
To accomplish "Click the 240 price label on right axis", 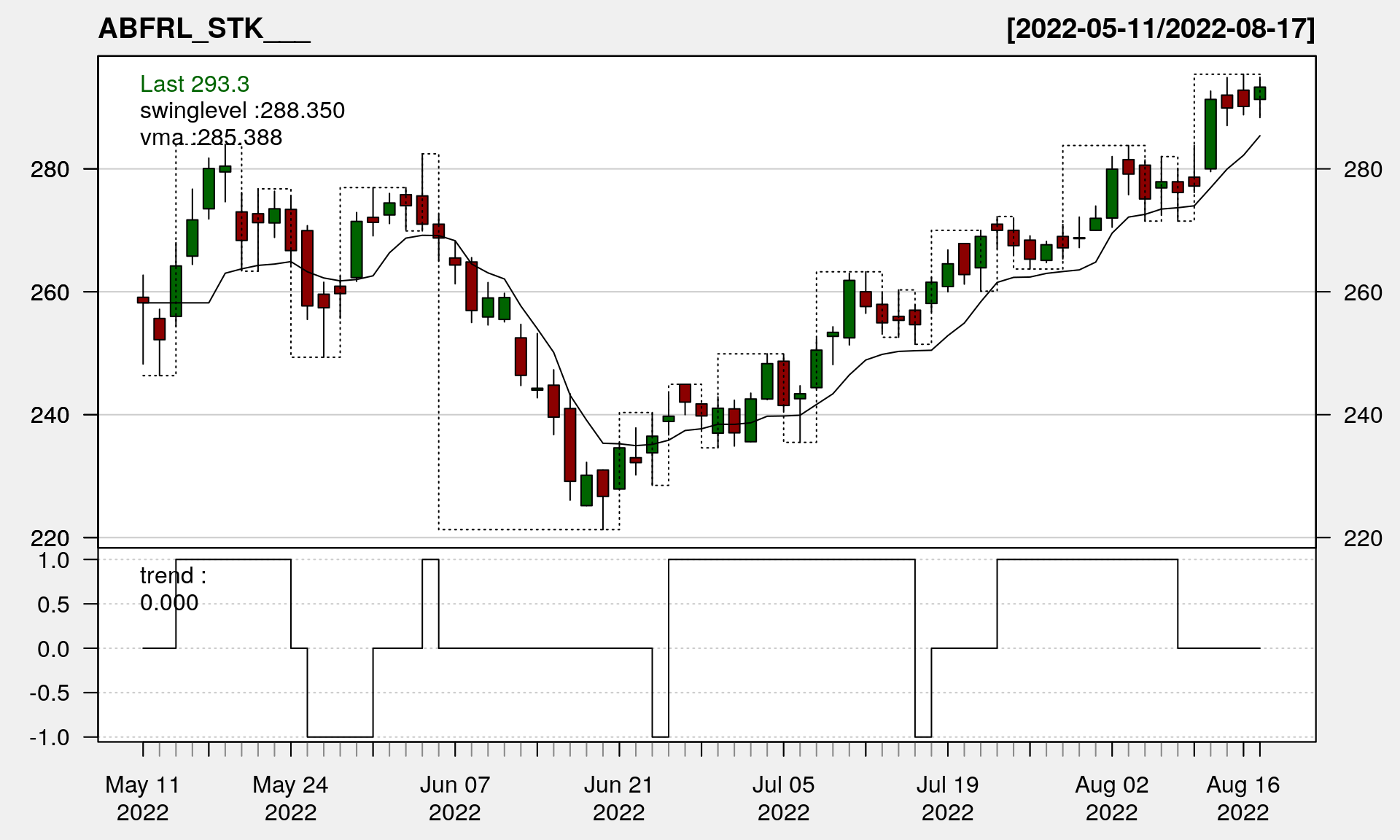I will point(1362,415).
